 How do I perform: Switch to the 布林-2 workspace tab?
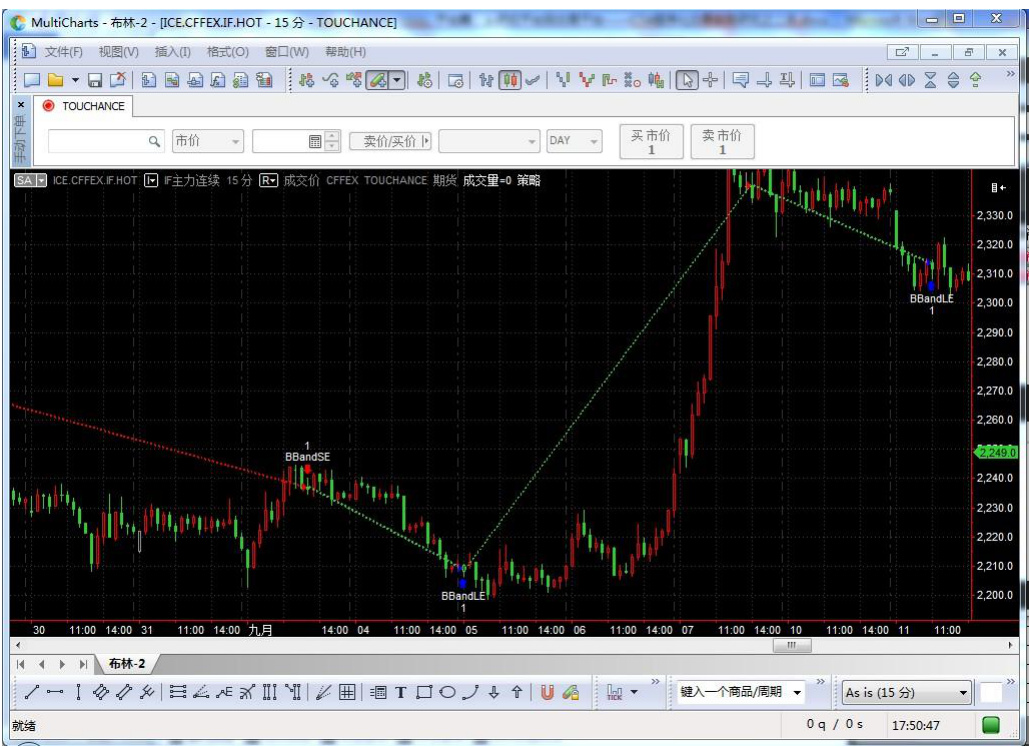(x=127, y=664)
